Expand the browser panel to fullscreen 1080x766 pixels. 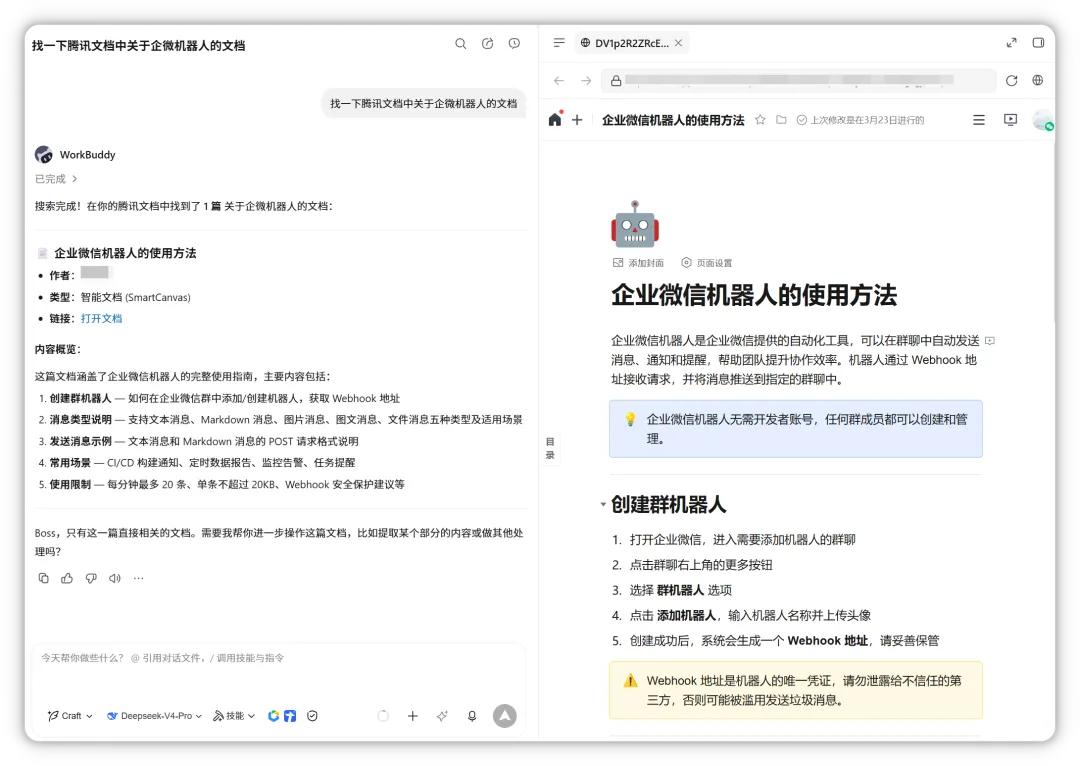(1011, 43)
